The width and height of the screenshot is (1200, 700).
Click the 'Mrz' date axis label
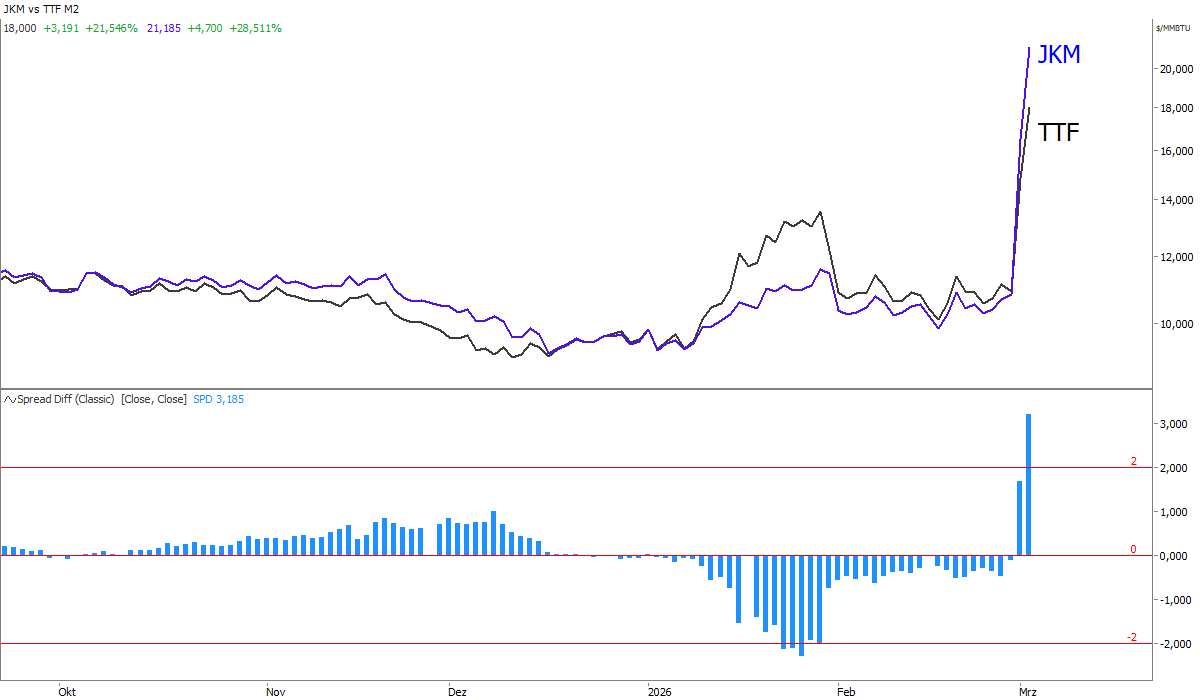click(x=1027, y=692)
